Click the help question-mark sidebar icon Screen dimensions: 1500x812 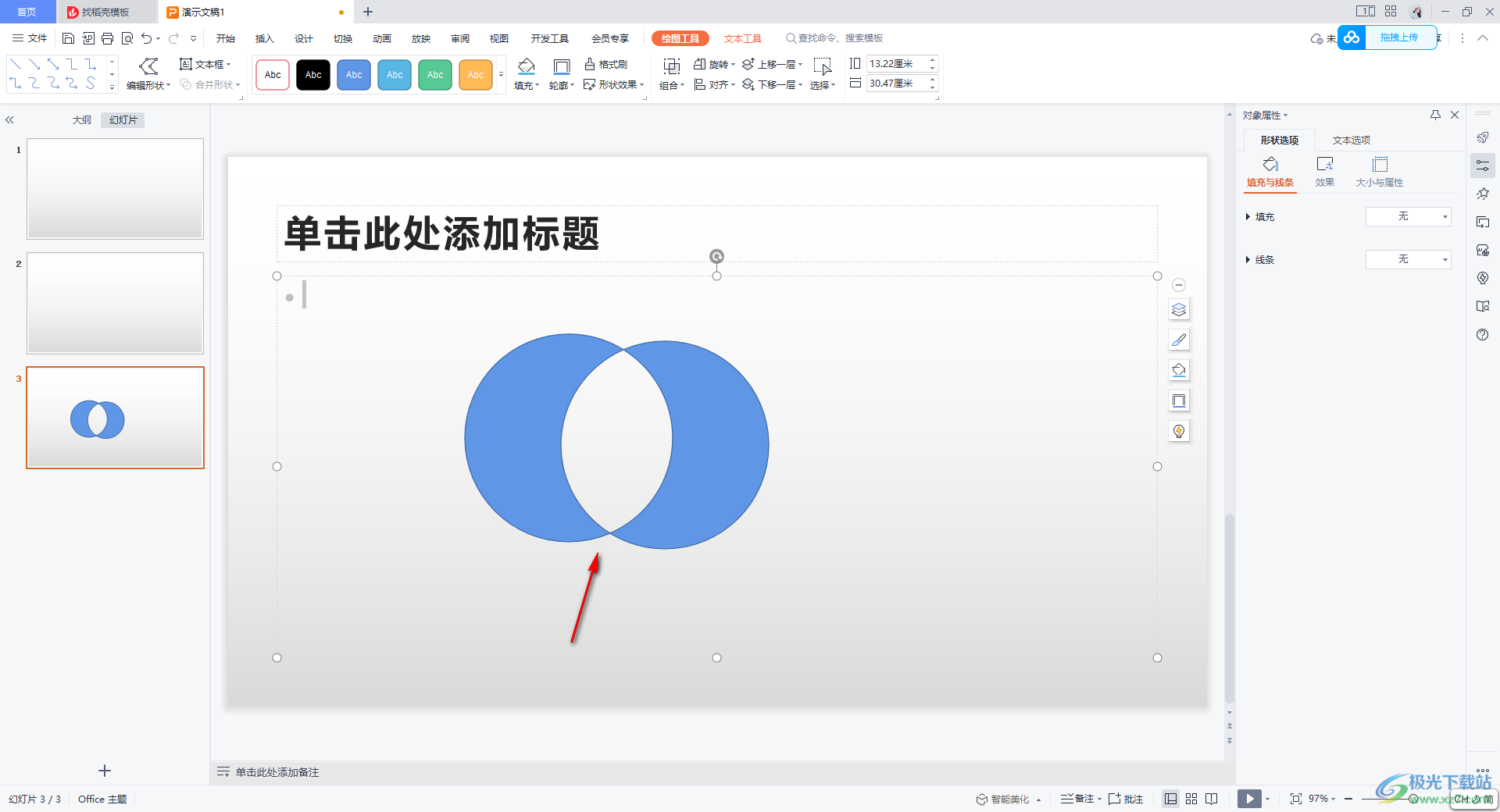click(x=1483, y=335)
